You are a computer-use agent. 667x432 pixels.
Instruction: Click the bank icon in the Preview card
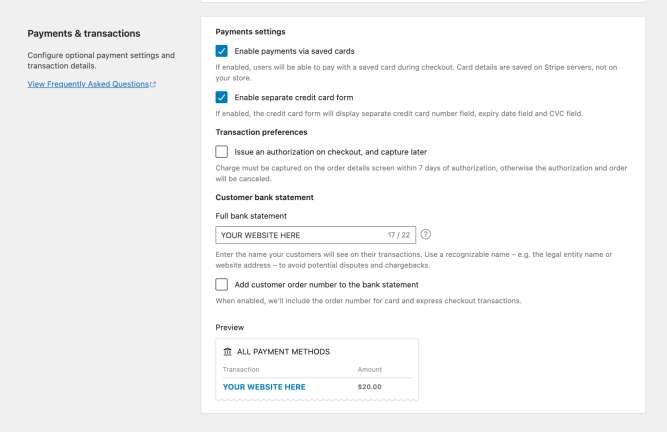[228, 352]
